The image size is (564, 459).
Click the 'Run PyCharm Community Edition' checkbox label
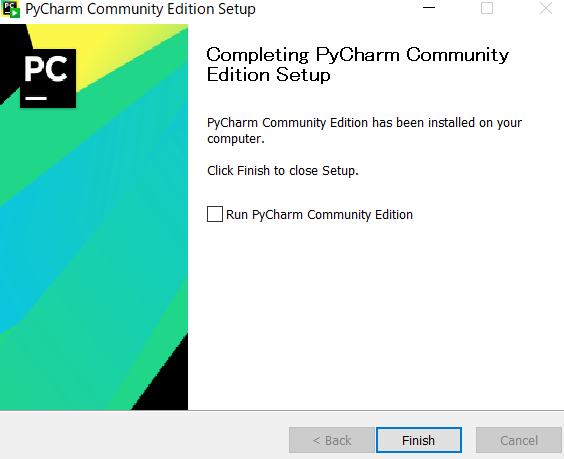pyautogui.click(x=319, y=215)
